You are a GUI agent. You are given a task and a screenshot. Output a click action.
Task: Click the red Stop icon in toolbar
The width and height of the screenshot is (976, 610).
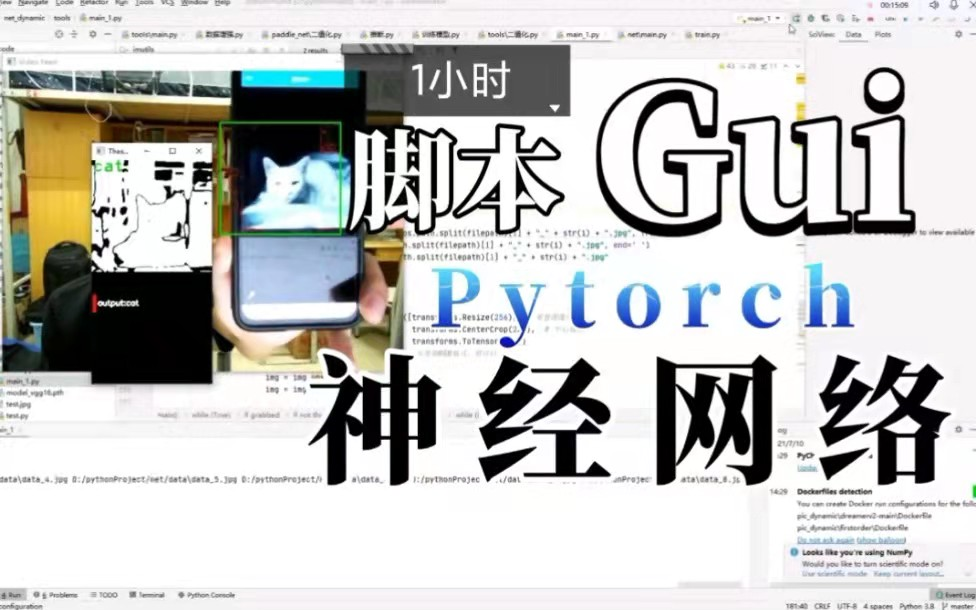871,19
